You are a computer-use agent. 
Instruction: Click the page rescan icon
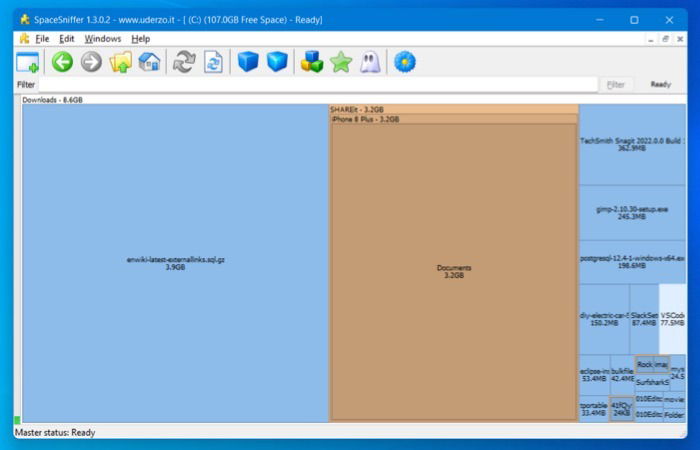pyautogui.click(x=213, y=62)
